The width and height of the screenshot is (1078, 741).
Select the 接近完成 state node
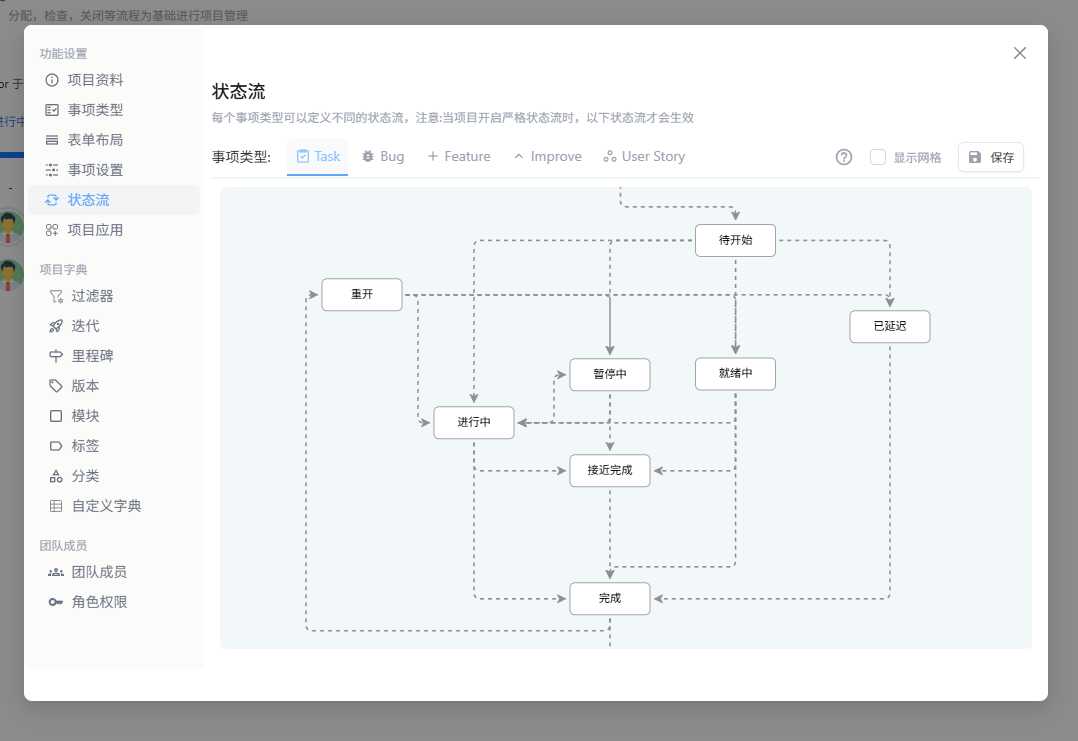(x=610, y=470)
